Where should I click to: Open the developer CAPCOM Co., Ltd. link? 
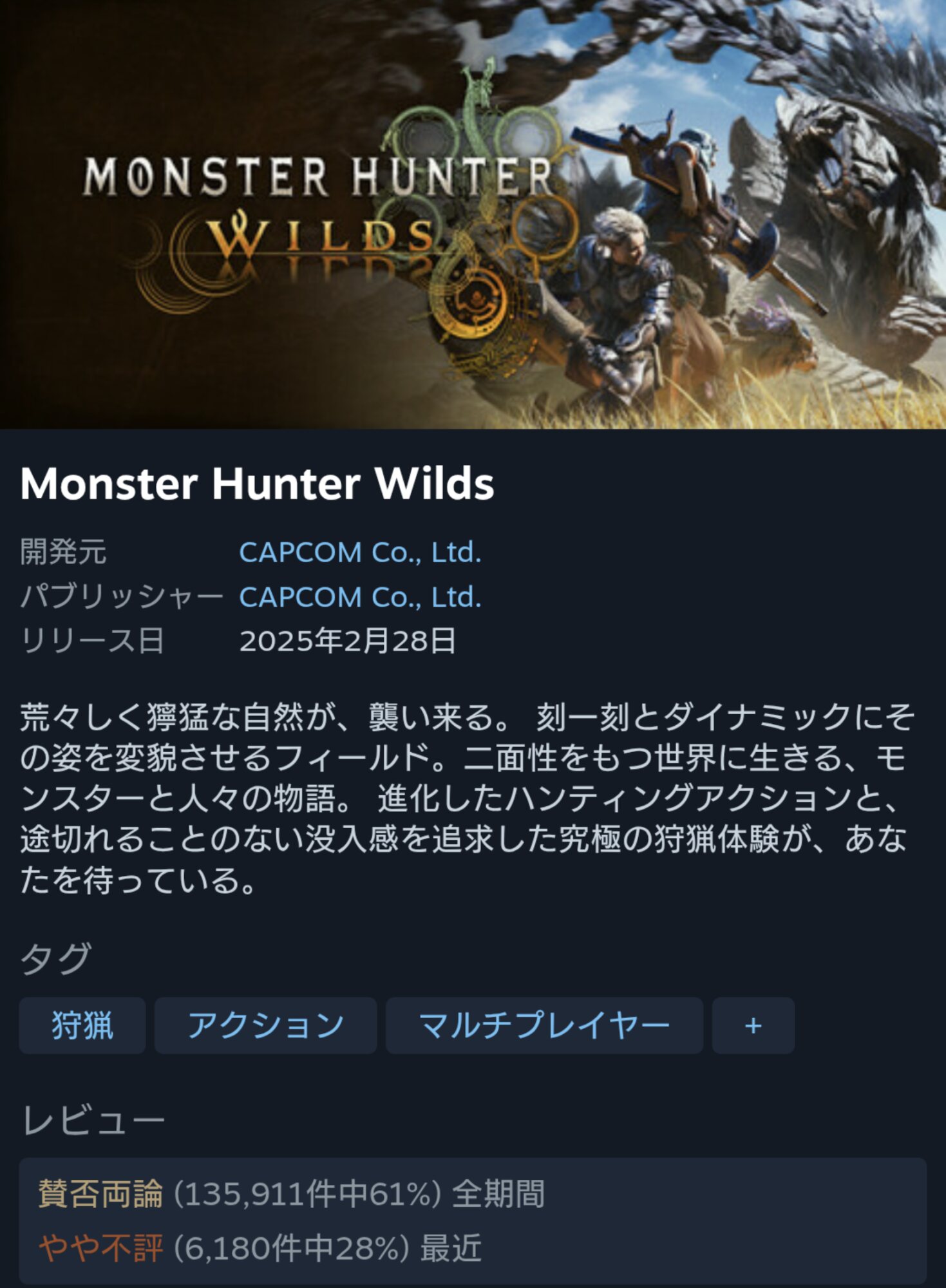point(360,552)
